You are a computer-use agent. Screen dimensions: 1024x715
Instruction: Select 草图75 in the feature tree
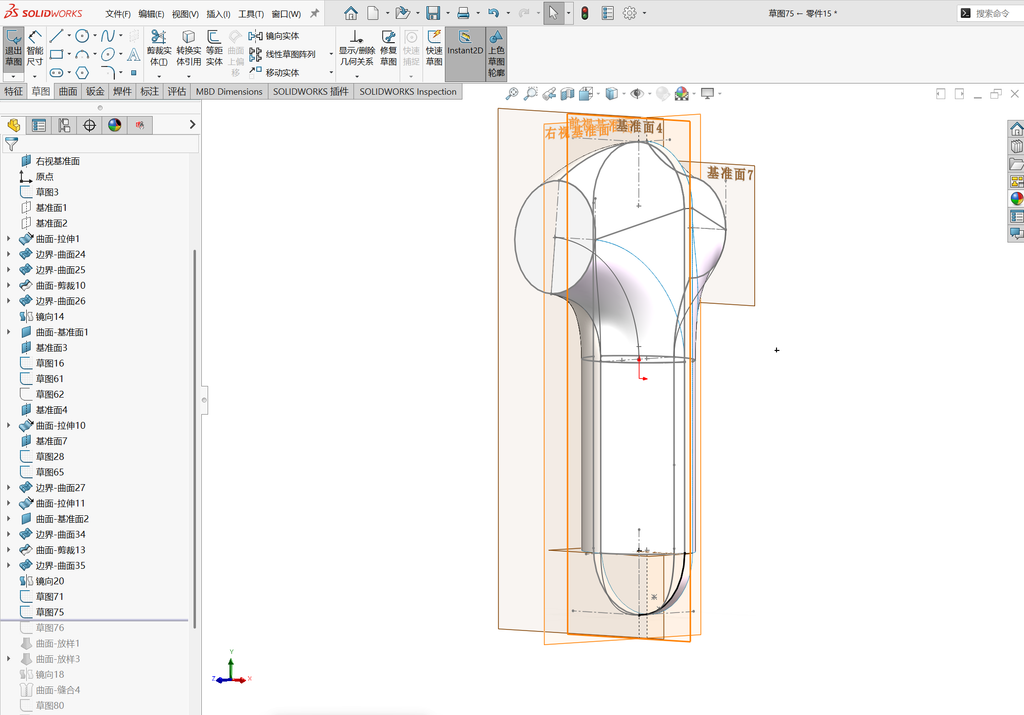click(x=50, y=612)
